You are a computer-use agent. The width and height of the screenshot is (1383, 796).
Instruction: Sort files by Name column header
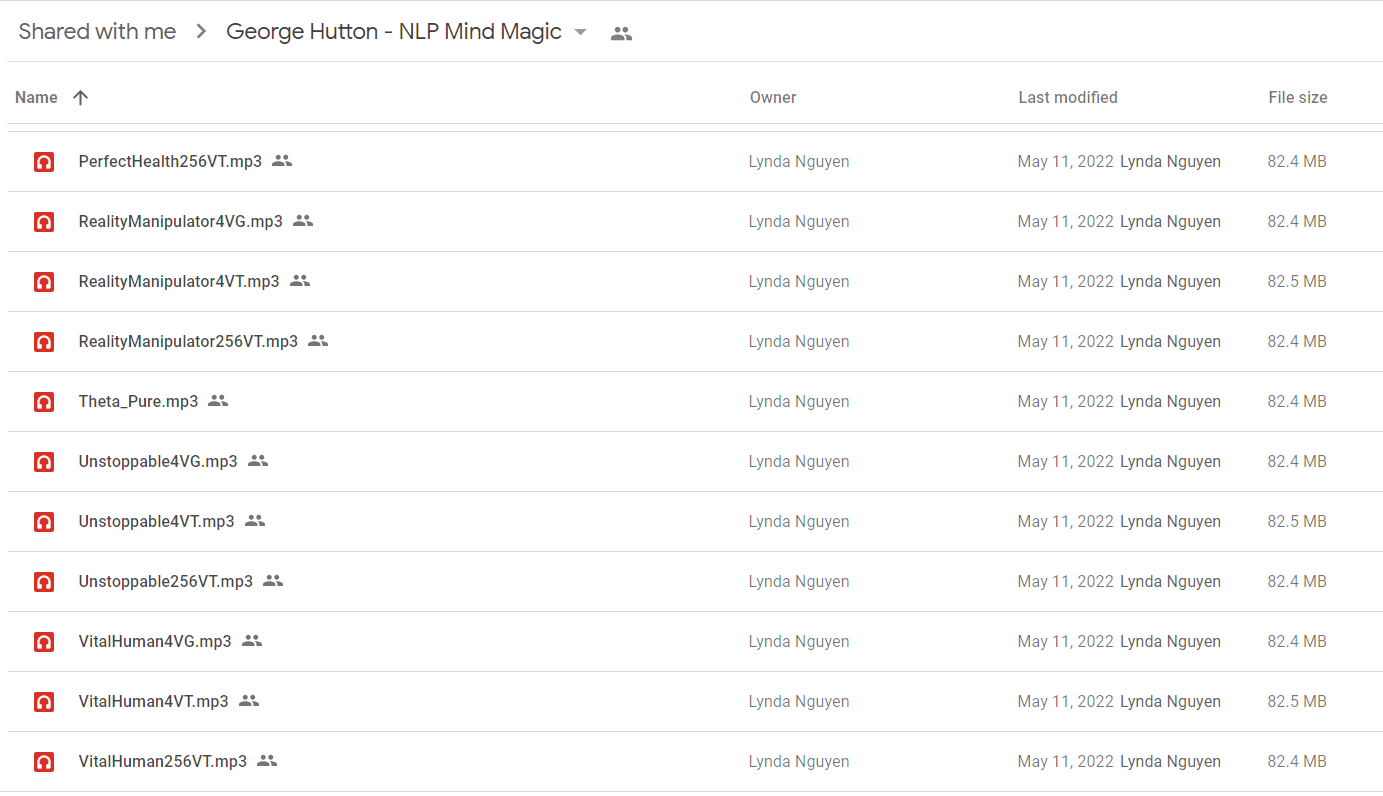[x=36, y=97]
